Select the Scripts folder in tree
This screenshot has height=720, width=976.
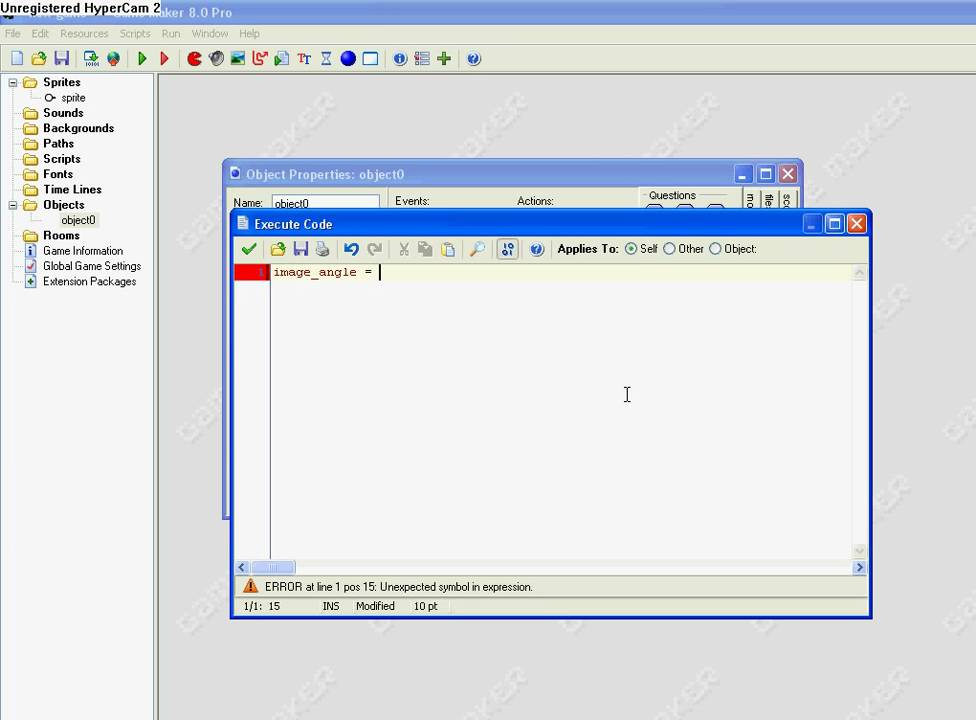[x=62, y=159]
